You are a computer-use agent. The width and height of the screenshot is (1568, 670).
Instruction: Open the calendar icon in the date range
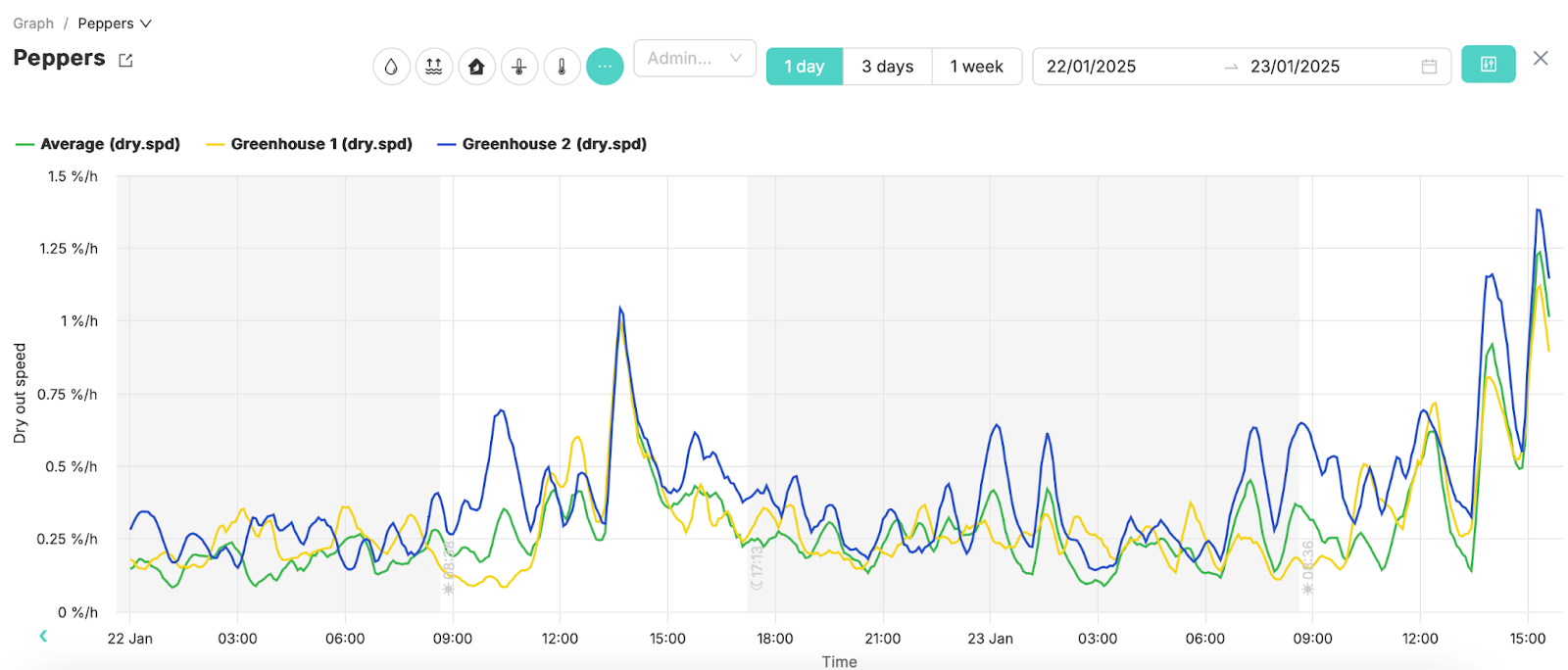[x=1429, y=67]
